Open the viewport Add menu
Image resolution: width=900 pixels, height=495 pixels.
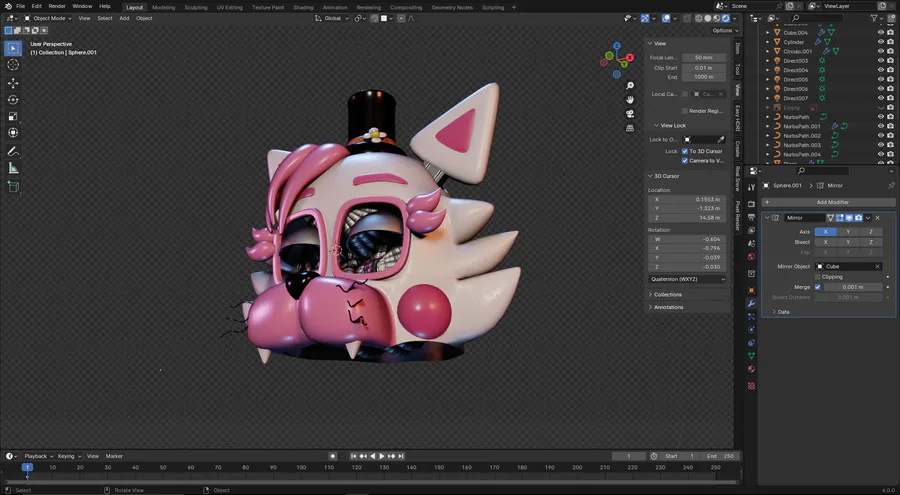click(x=124, y=18)
